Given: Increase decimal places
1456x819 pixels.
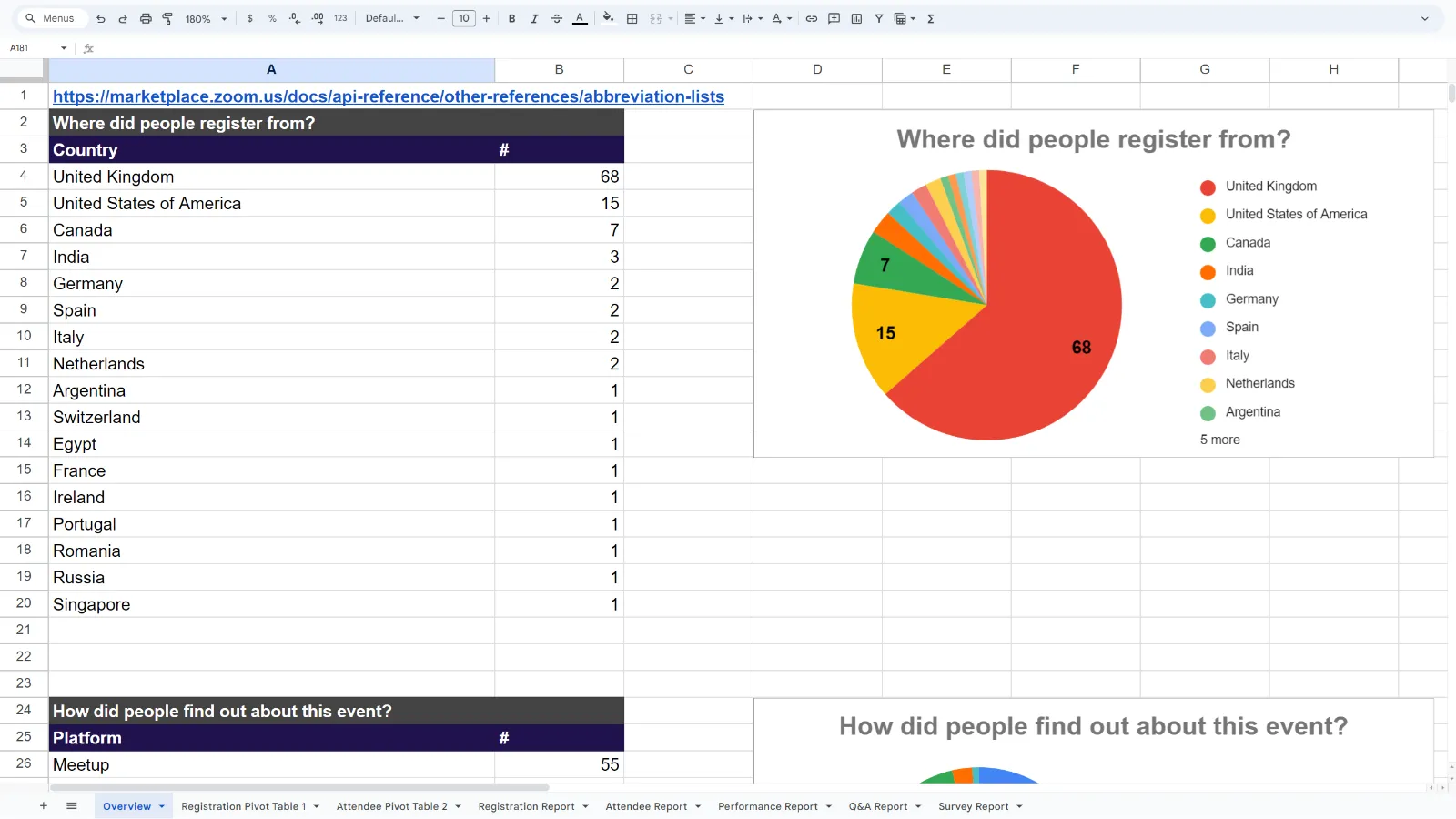Looking at the screenshot, I should pyautogui.click(x=318, y=18).
